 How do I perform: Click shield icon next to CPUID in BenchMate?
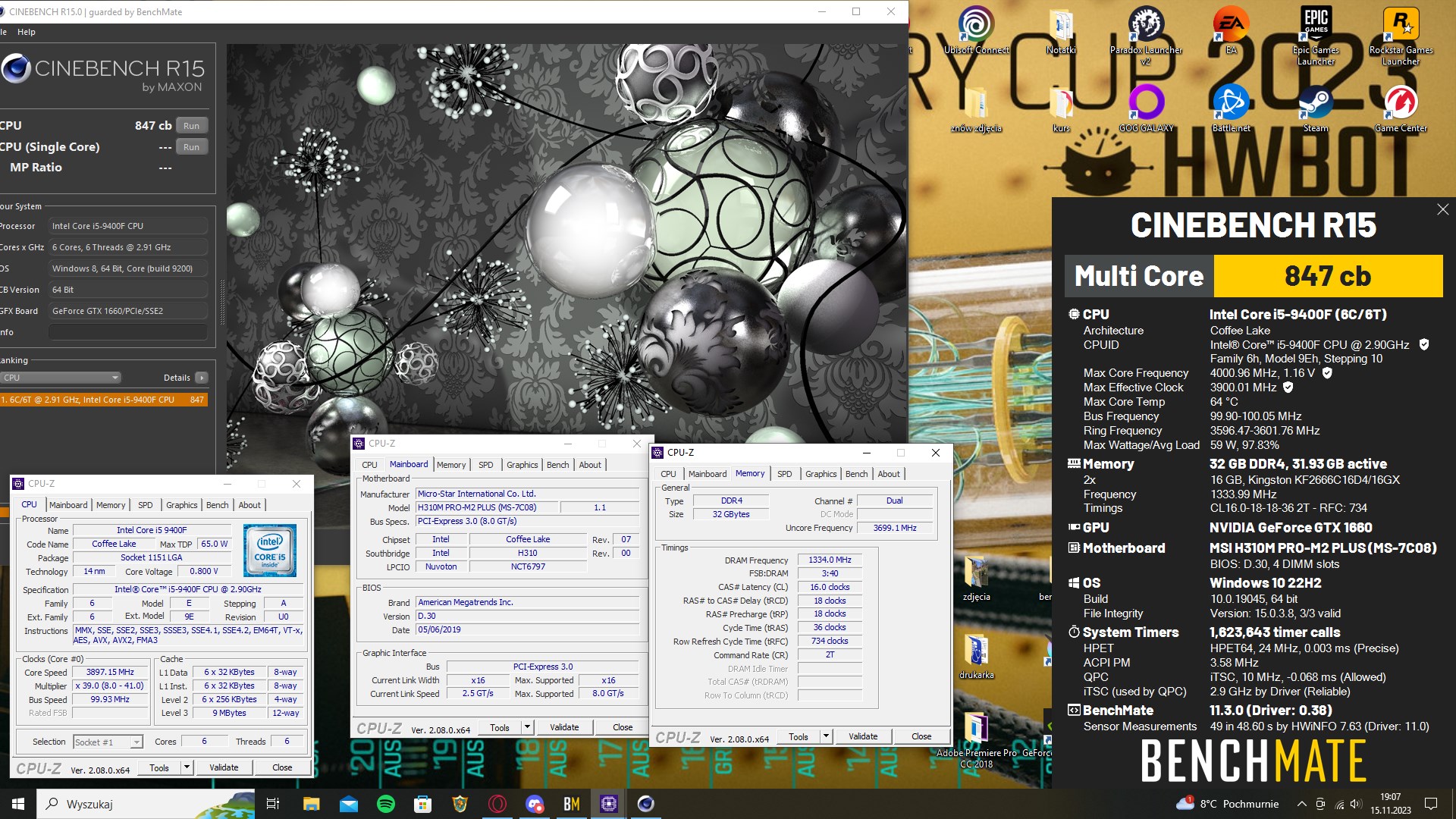point(1424,344)
